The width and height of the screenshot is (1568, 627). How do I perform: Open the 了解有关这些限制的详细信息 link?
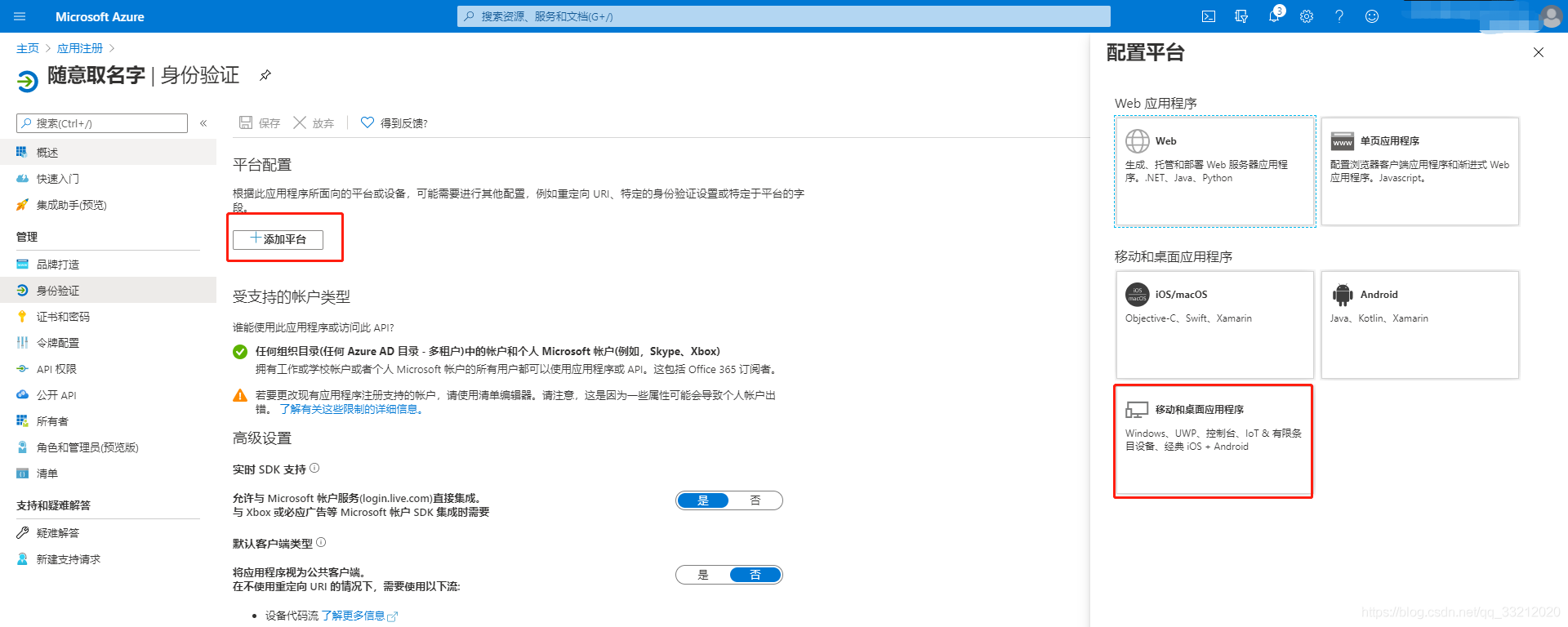352,409
